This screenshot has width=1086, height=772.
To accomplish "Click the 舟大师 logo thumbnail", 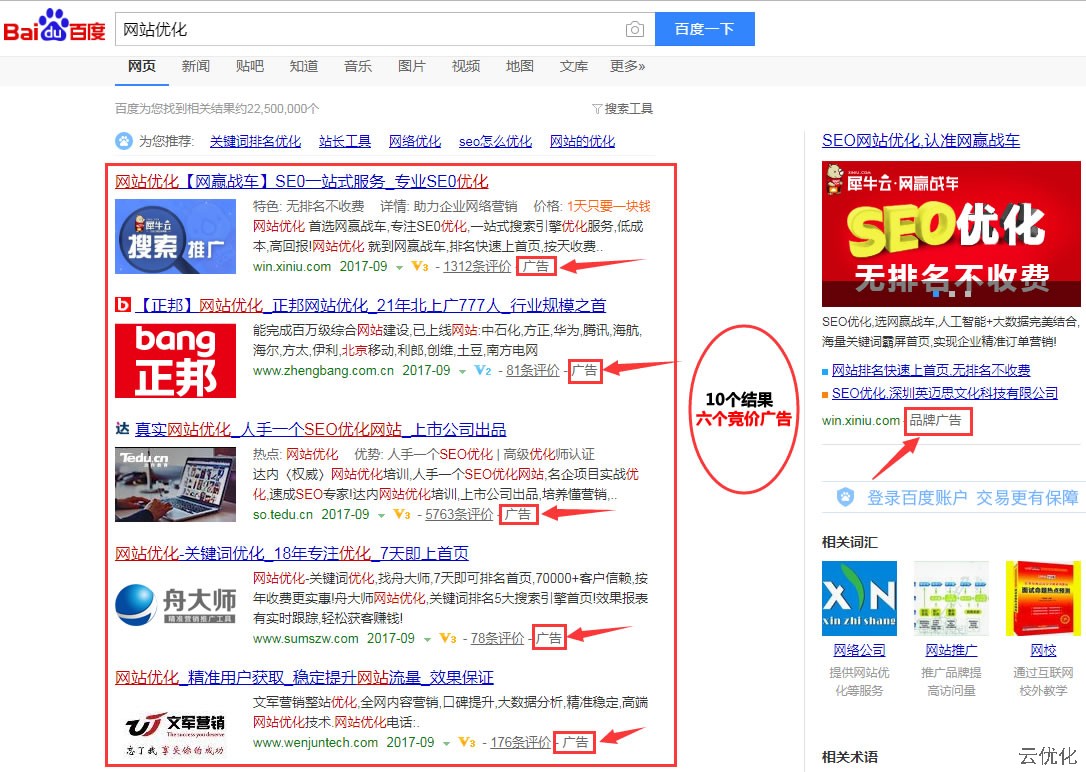I will pyautogui.click(x=175, y=603).
